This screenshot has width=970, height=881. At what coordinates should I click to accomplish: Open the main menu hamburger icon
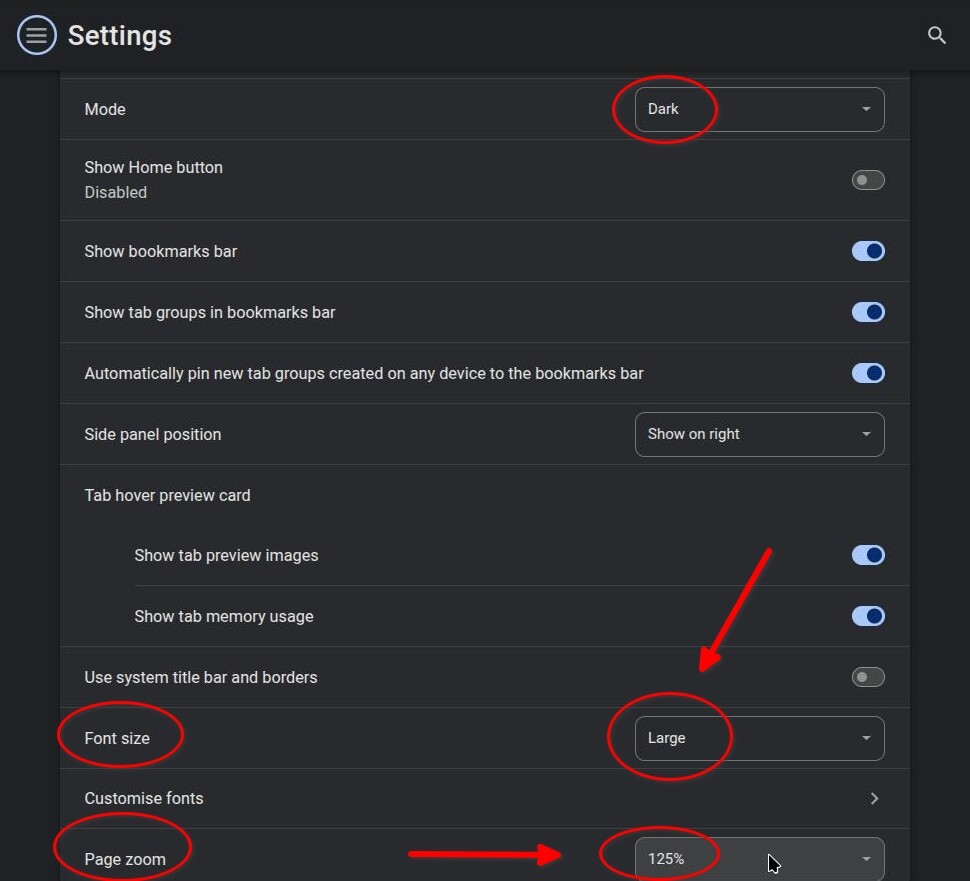click(37, 36)
